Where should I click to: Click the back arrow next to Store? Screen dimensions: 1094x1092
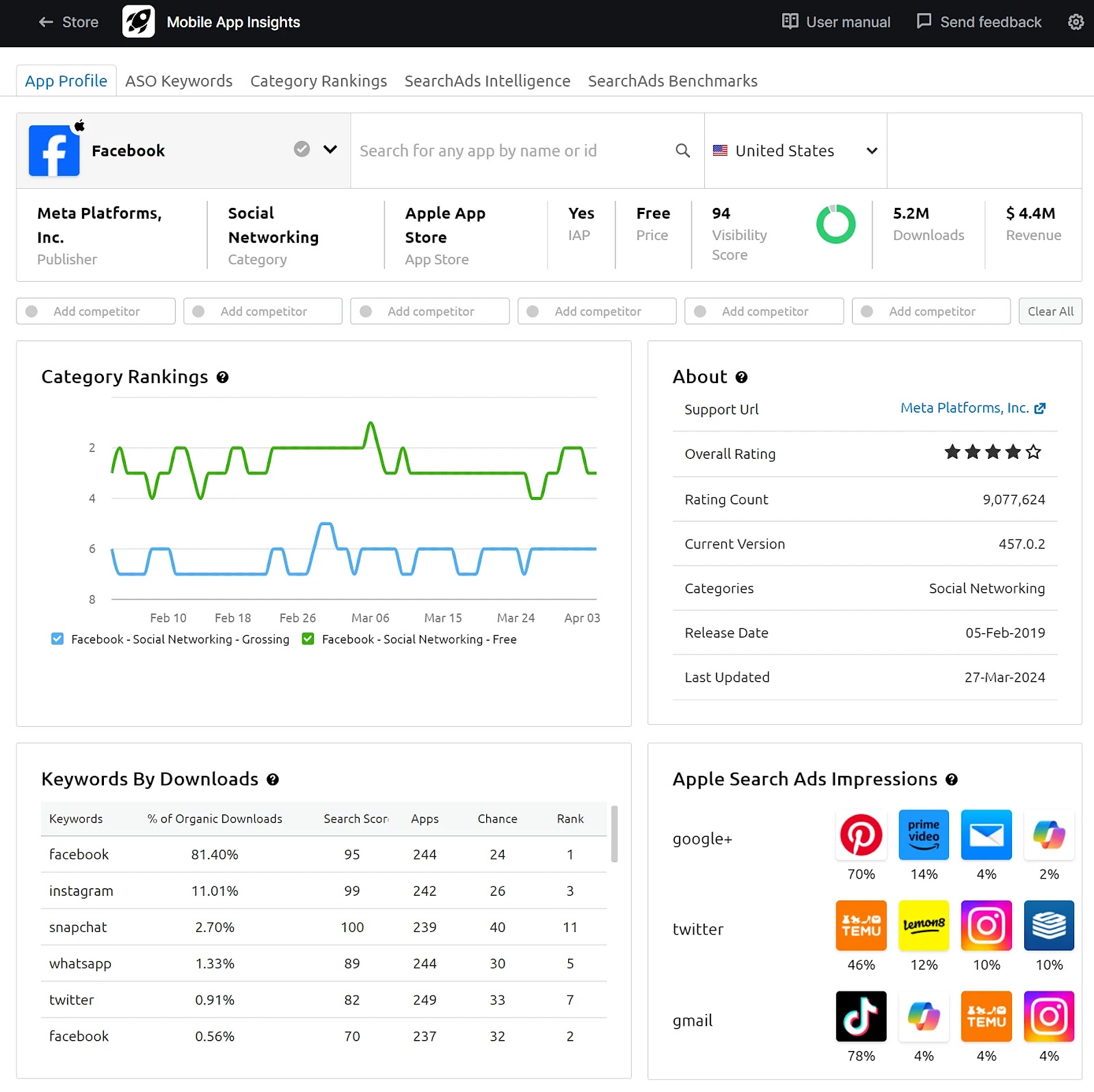tap(46, 22)
